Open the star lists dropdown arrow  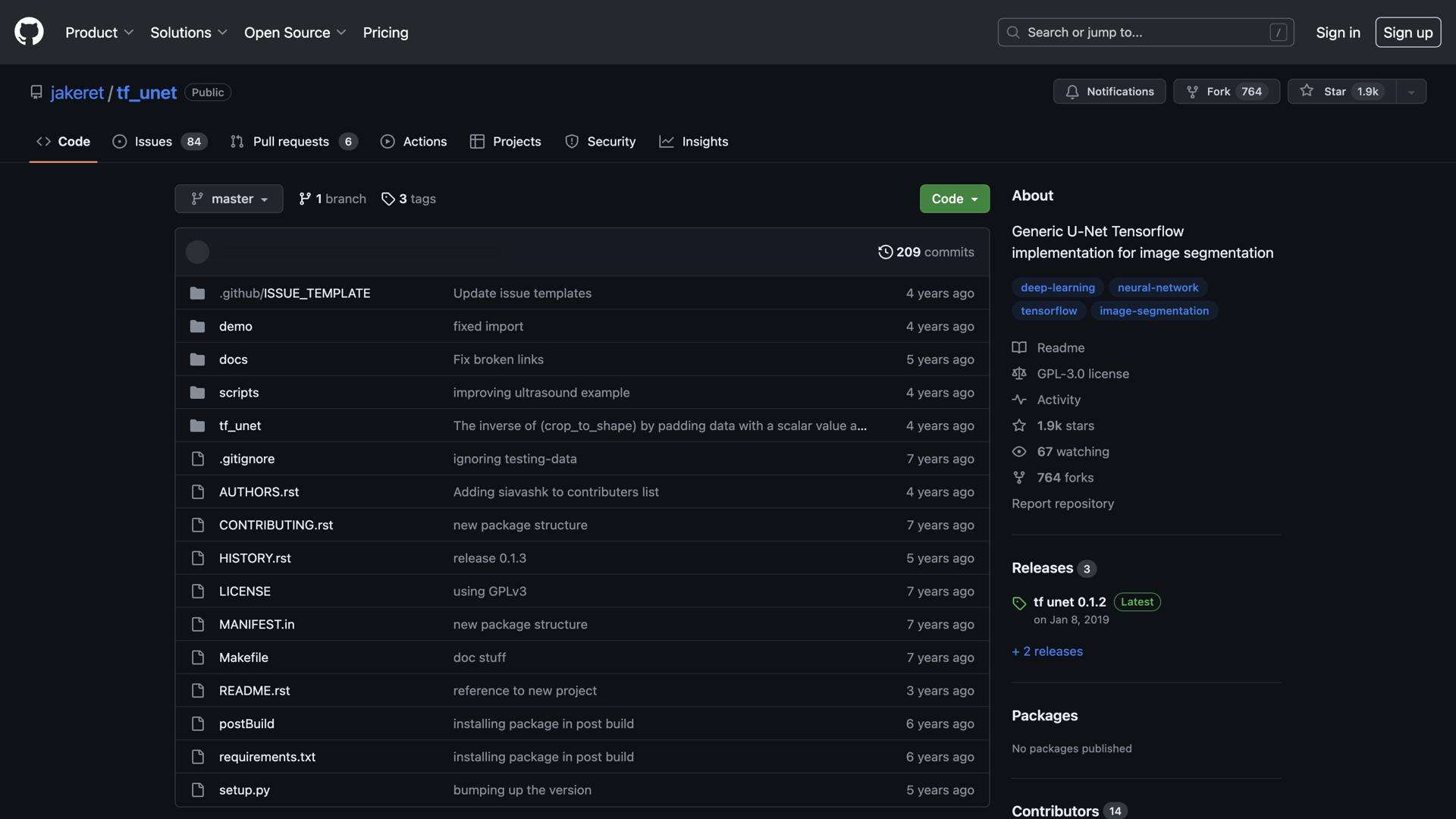tap(1410, 92)
